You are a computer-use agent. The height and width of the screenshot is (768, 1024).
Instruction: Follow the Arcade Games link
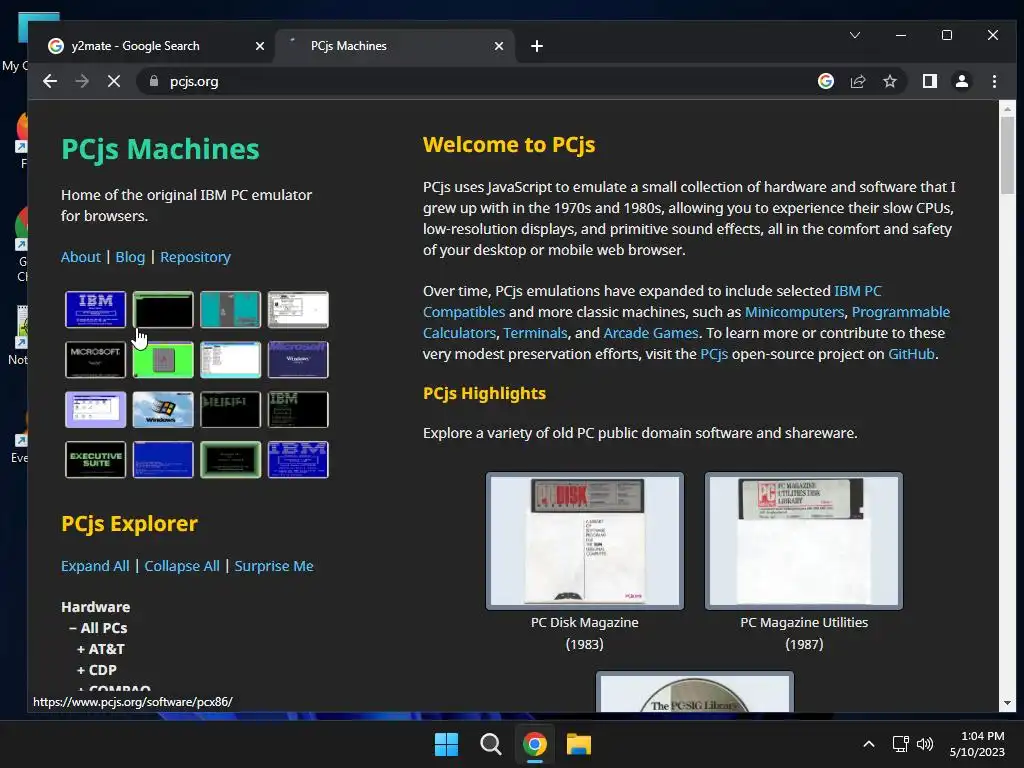(651, 333)
